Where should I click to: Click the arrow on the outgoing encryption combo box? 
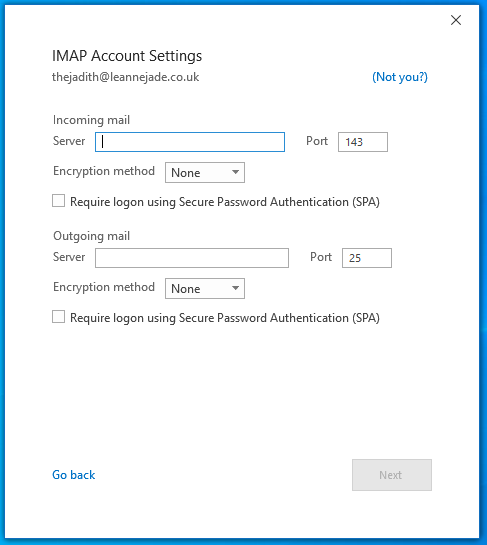click(235, 288)
